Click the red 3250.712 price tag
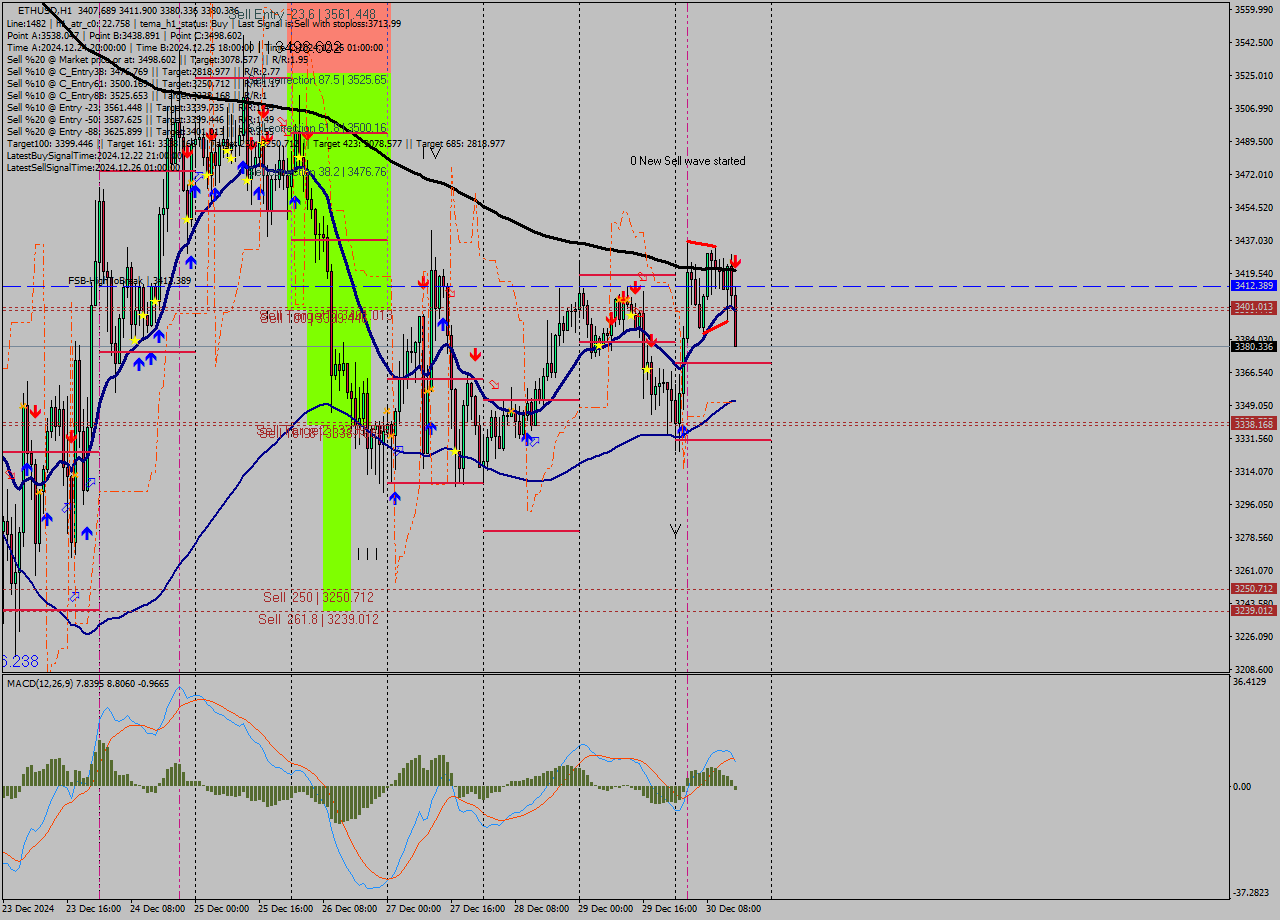The image size is (1280, 920). (x=1253, y=589)
